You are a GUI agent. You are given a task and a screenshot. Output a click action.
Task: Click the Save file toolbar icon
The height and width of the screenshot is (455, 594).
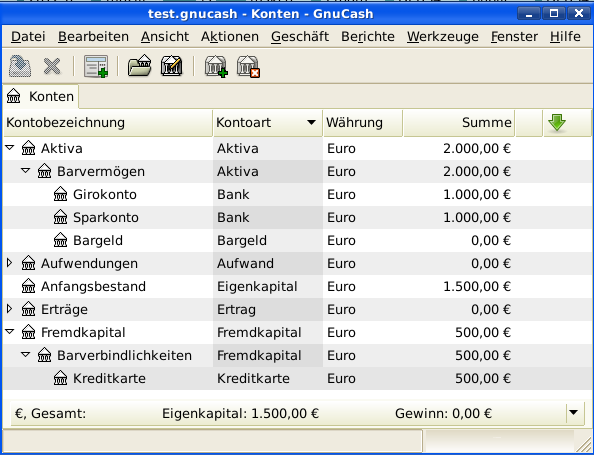click(x=20, y=66)
